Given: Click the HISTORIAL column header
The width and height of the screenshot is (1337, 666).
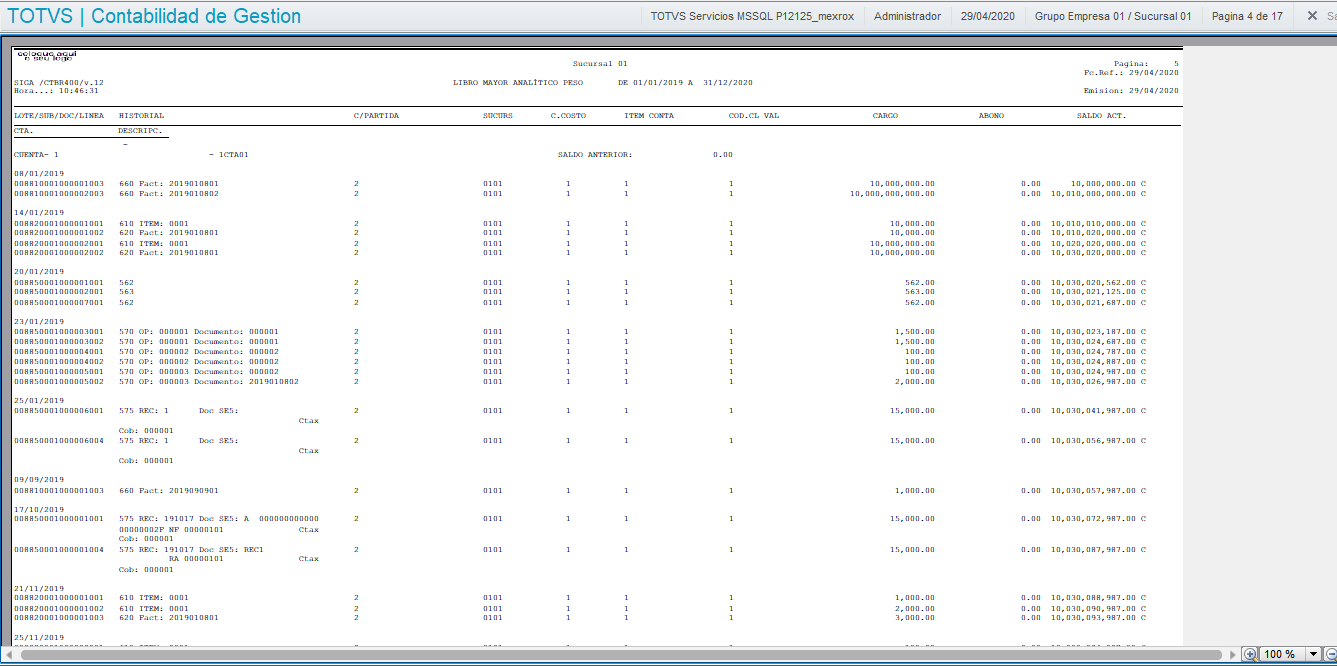Looking at the screenshot, I should click(x=141, y=115).
